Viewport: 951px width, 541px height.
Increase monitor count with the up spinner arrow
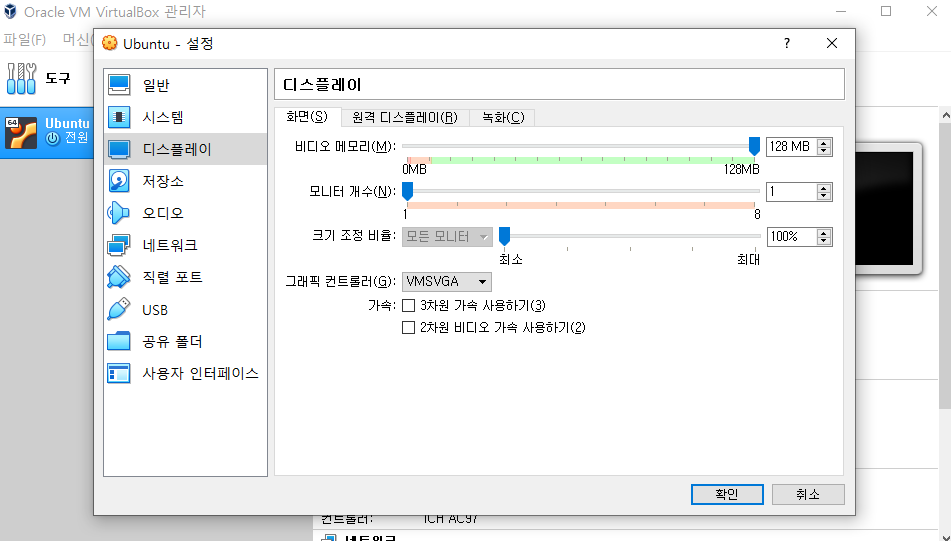824,188
